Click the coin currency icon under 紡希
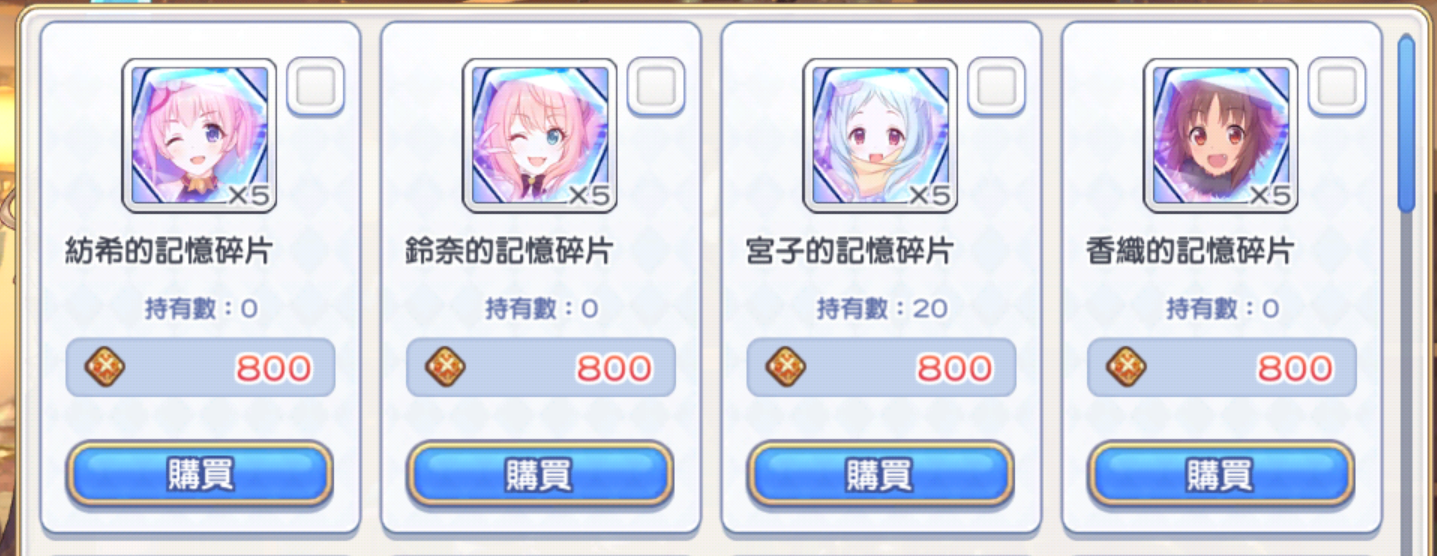 coord(104,368)
